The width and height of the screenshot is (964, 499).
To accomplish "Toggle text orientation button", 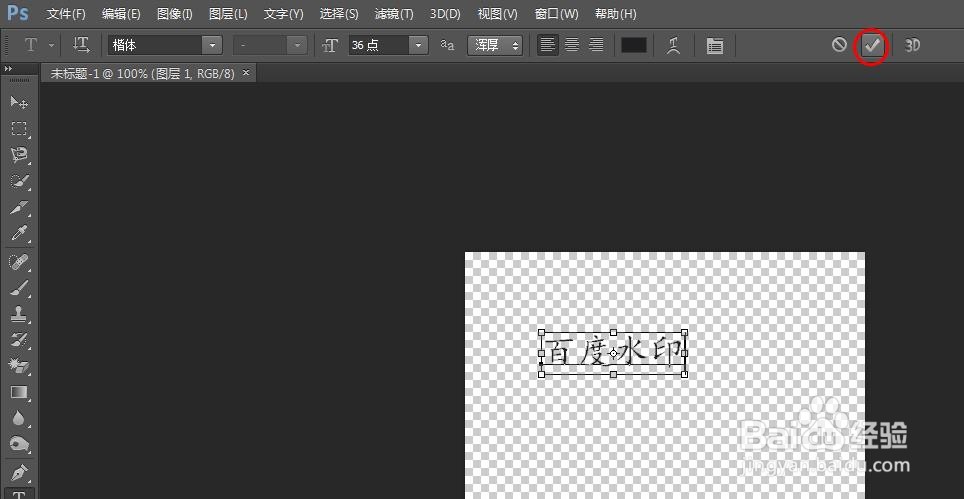I will [81, 45].
